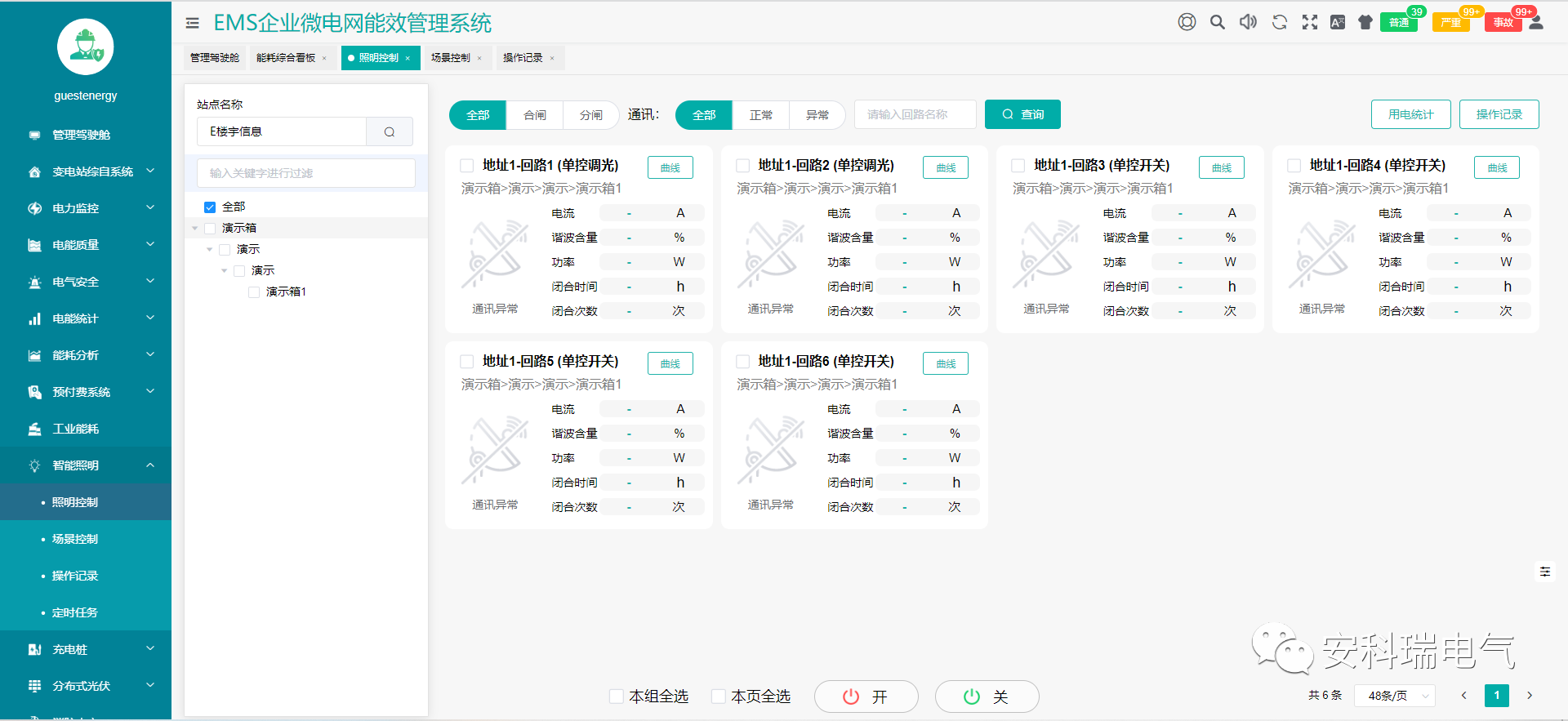This screenshot has height=721, width=1568.
Task: Open the 严重 alarm badge
Action: click(x=1451, y=22)
